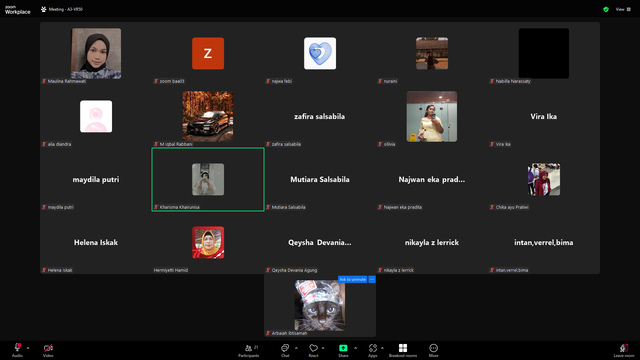Open Breakout rooms
640x360 pixels.
click(403, 350)
